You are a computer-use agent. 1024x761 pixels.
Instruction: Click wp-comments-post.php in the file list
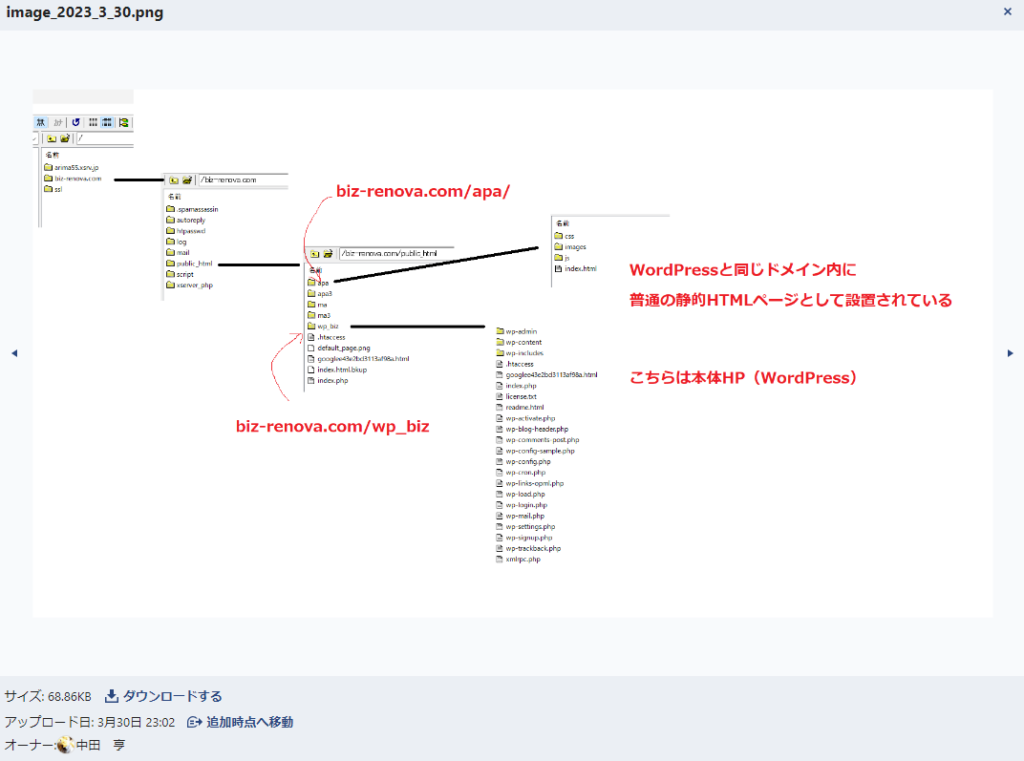537,440
